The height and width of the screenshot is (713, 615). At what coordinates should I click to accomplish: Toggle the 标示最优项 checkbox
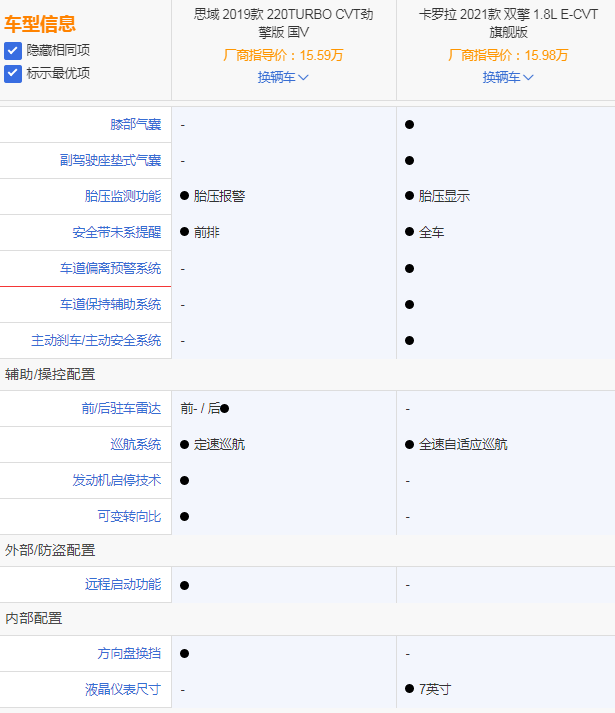13,73
